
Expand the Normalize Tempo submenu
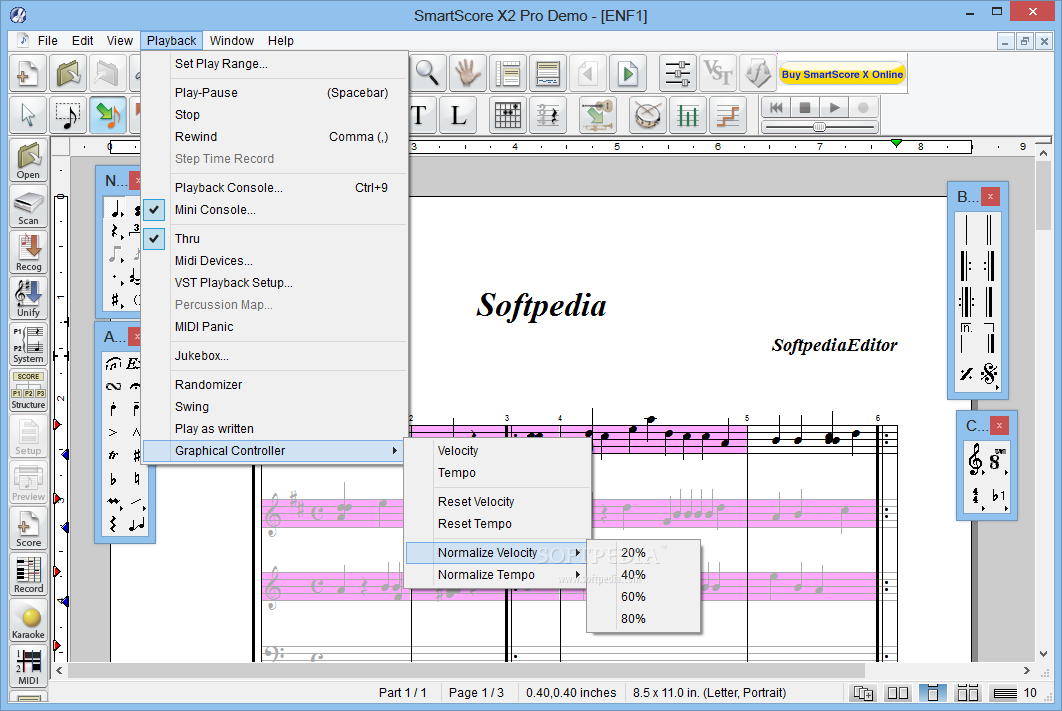pyautogui.click(x=496, y=575)
